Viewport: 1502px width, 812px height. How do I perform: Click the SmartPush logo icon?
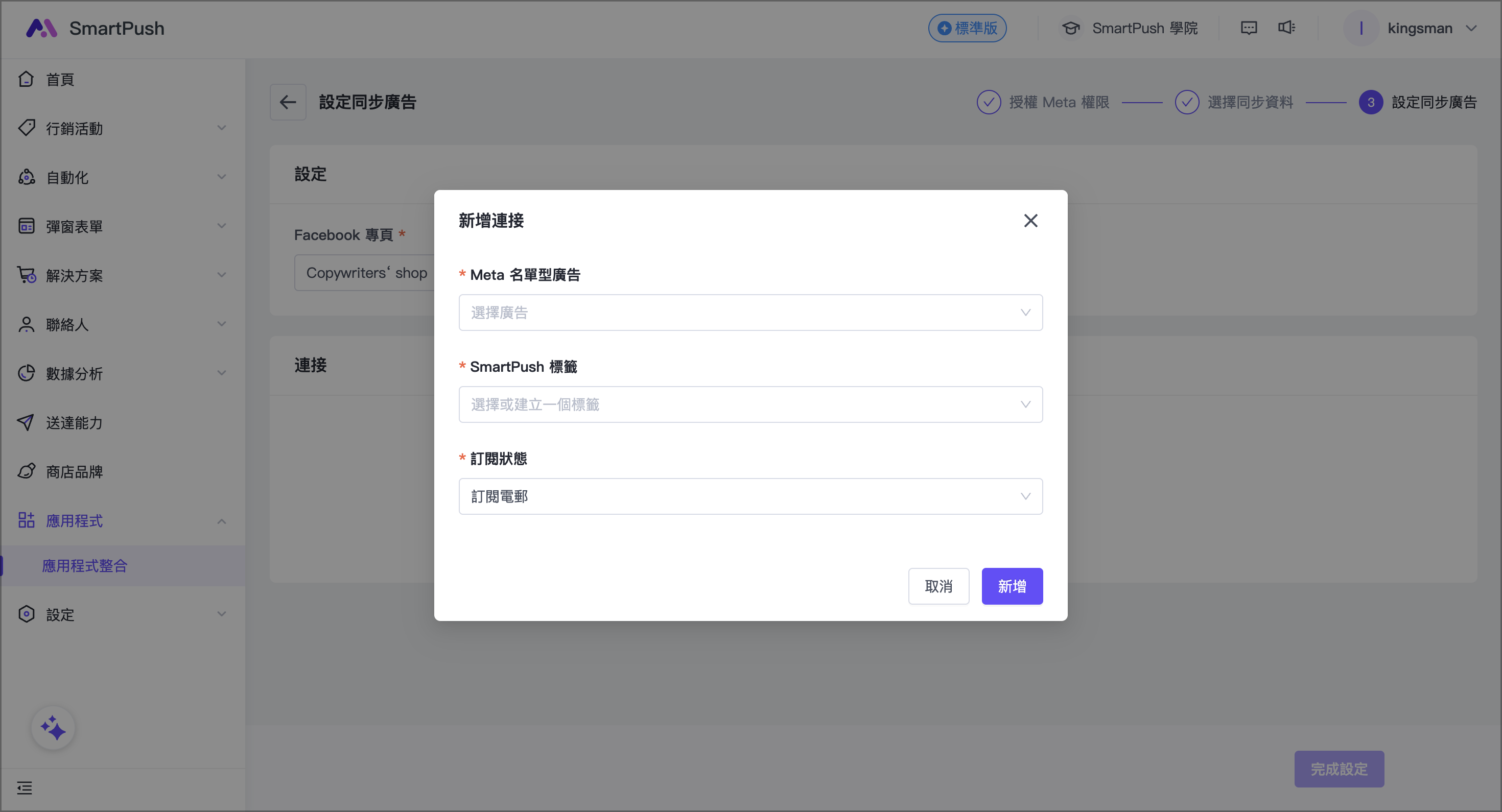tap(41, 28)
